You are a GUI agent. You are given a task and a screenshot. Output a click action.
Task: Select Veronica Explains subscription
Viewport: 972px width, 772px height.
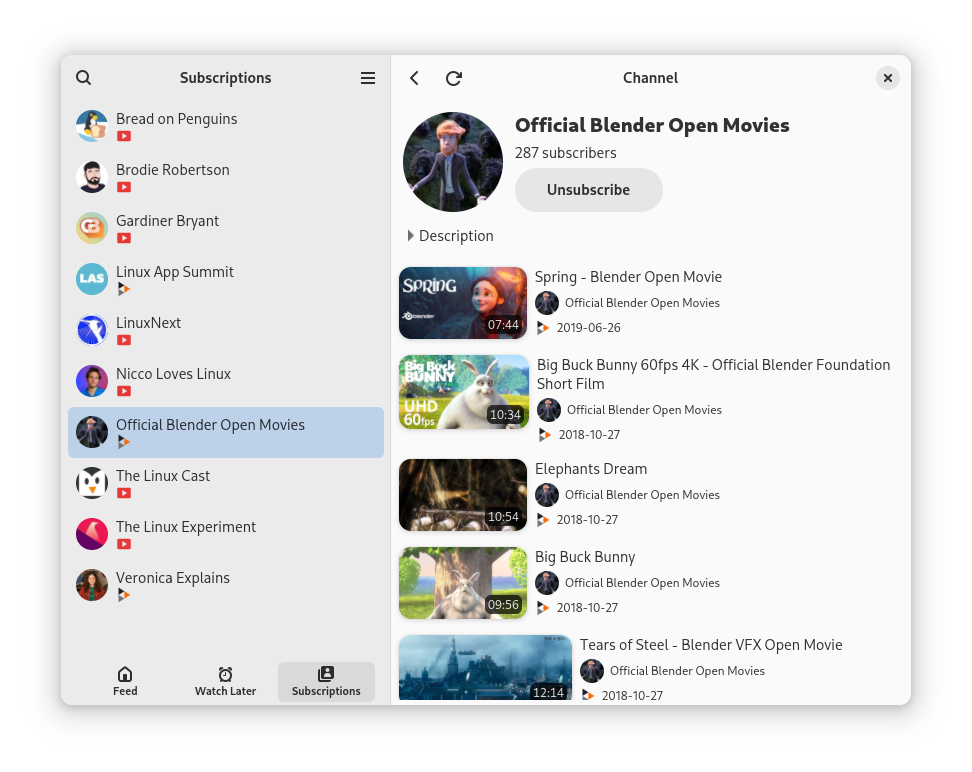click(x=226, y=585)
